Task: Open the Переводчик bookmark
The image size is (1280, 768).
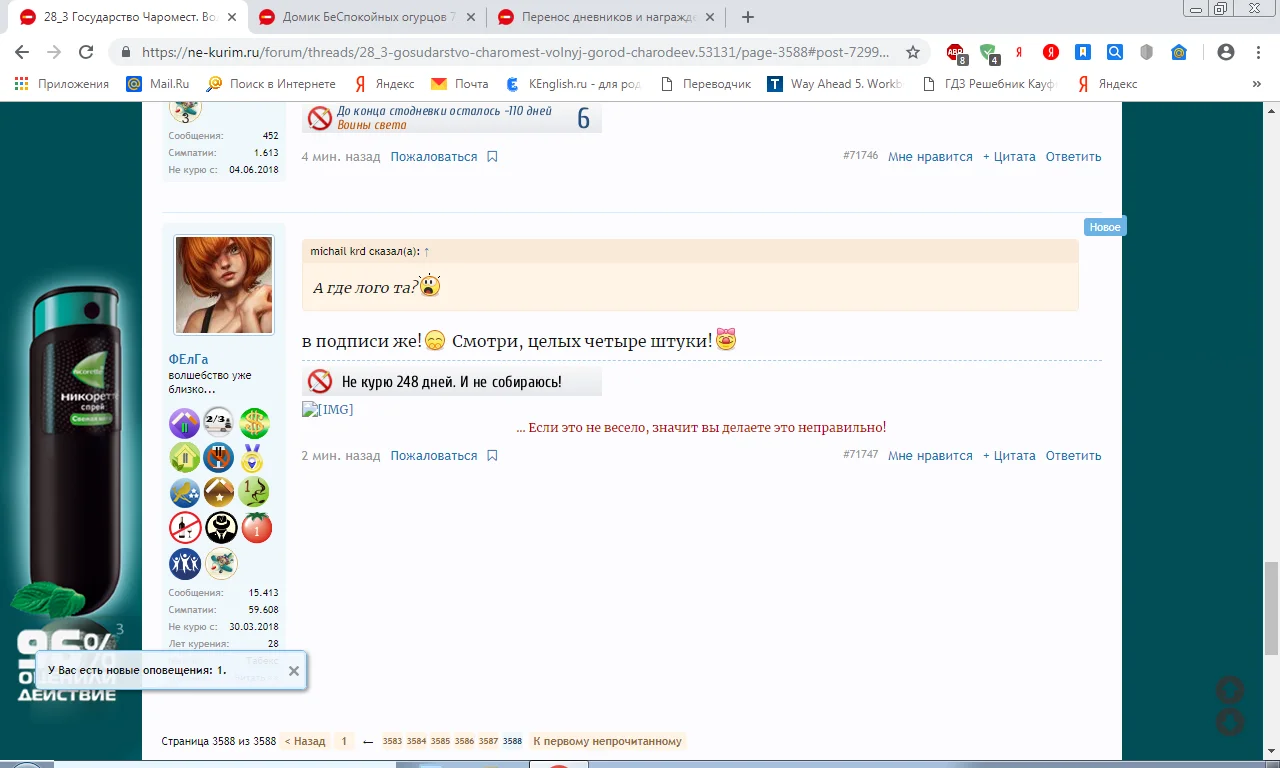Action: [706, 84]
